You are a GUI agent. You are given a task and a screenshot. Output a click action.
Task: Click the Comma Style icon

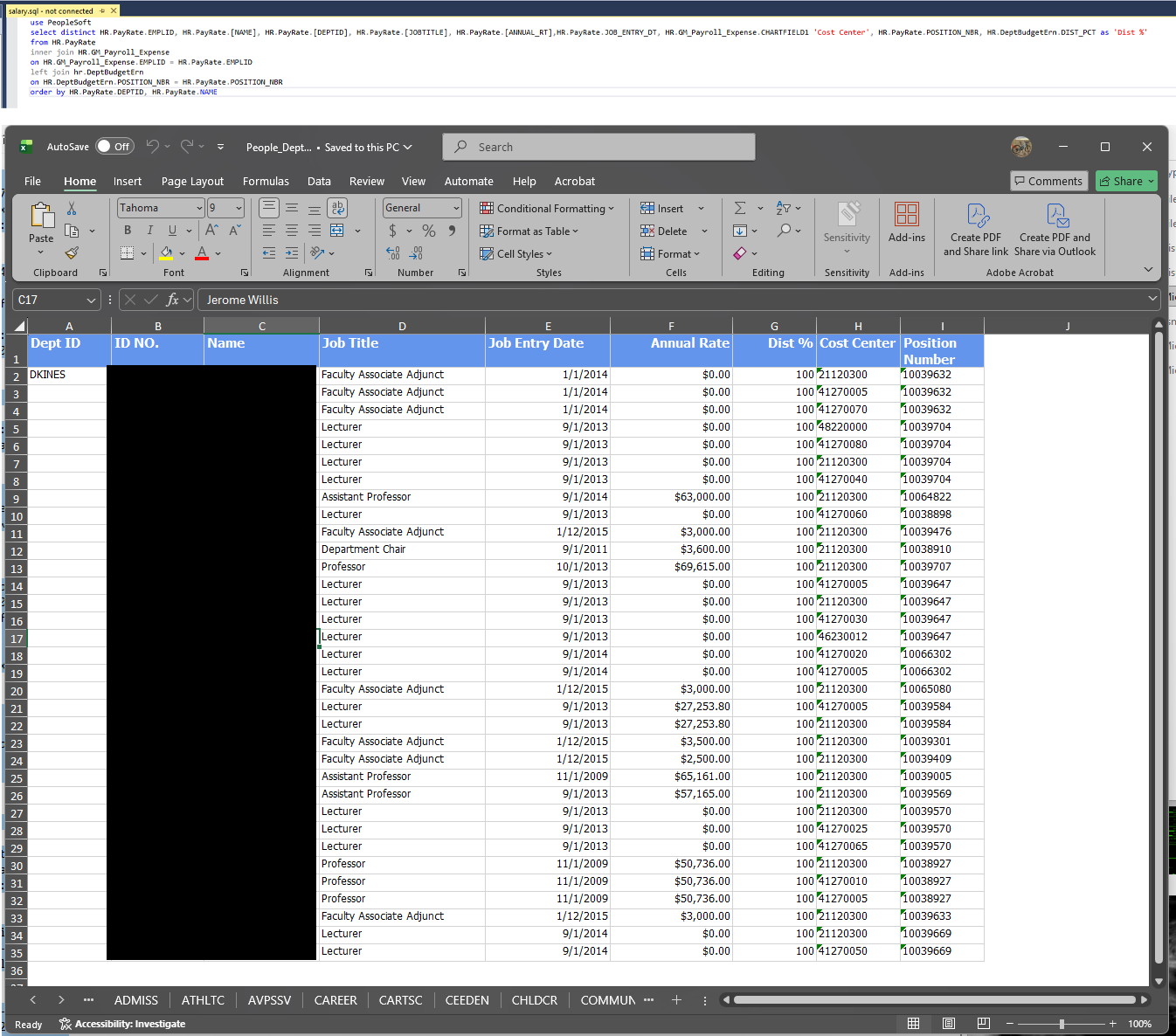(452, 231)
